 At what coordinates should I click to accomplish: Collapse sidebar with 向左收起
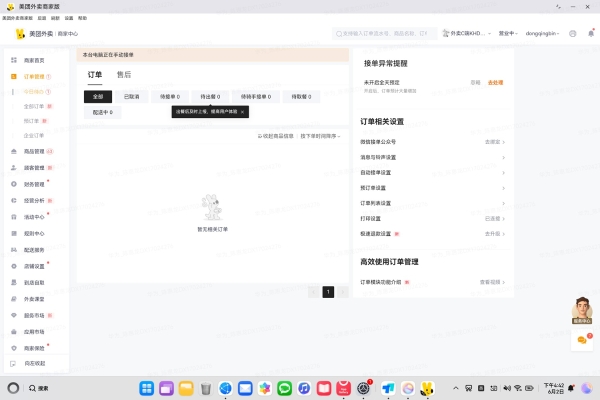point(34,363)
